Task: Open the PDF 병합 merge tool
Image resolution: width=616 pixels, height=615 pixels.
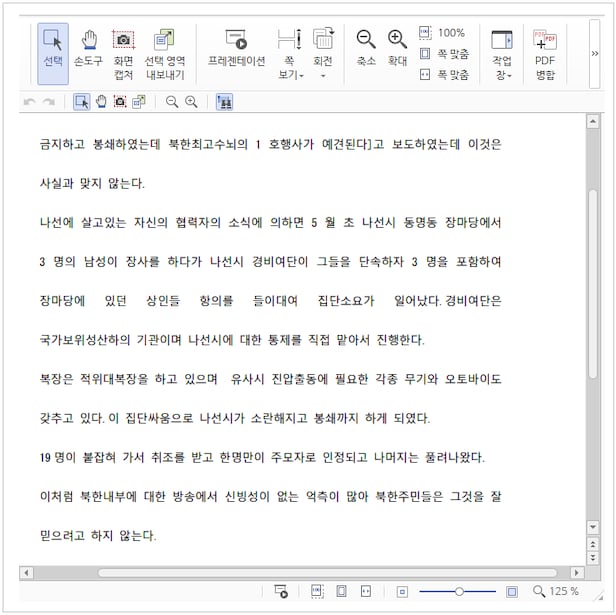Action: (545, 52)
